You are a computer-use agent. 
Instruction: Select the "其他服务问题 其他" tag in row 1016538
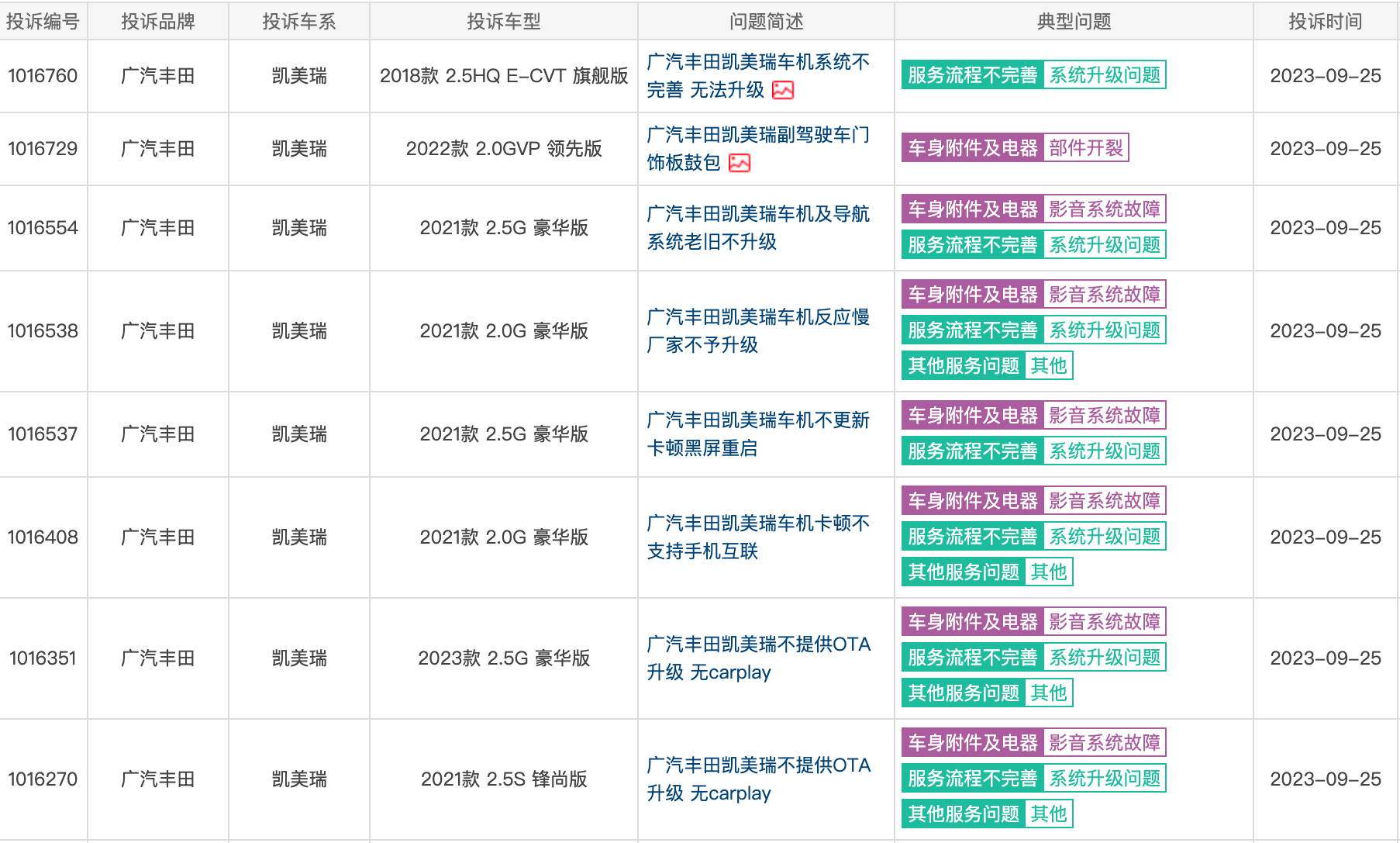[x=988, y=366]
